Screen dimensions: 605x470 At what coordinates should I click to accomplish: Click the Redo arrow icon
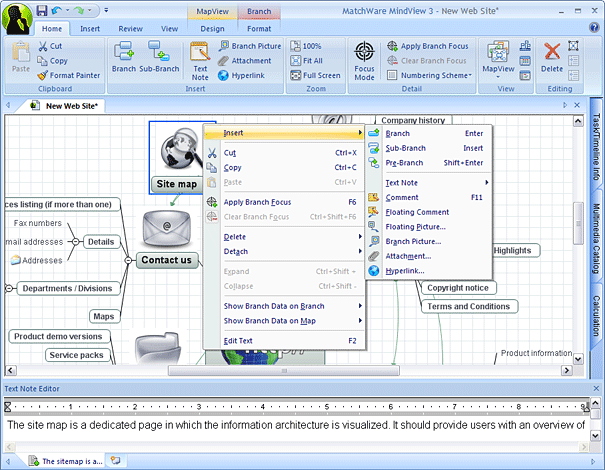[79, 10]
